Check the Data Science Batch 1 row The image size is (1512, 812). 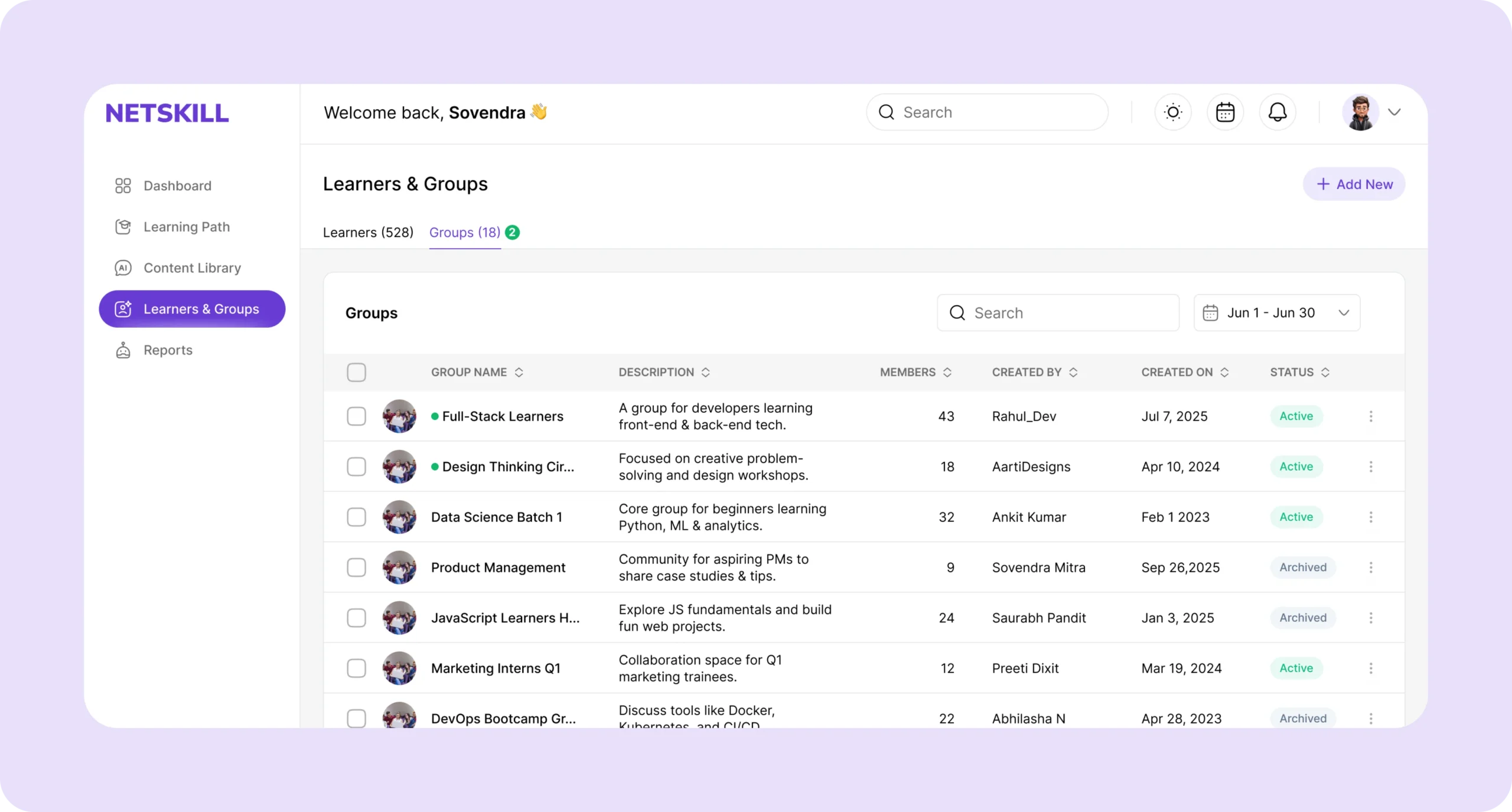356,517
